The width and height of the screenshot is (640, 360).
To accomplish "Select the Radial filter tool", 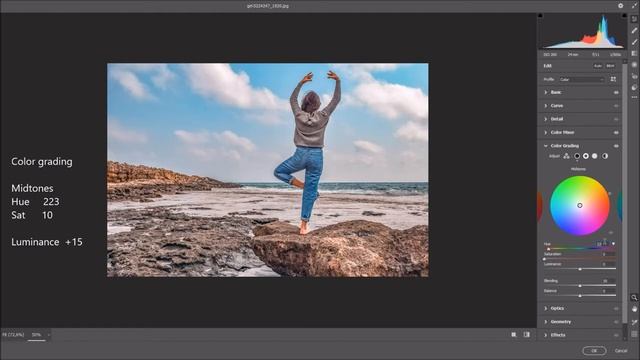I will click(634, 64).
